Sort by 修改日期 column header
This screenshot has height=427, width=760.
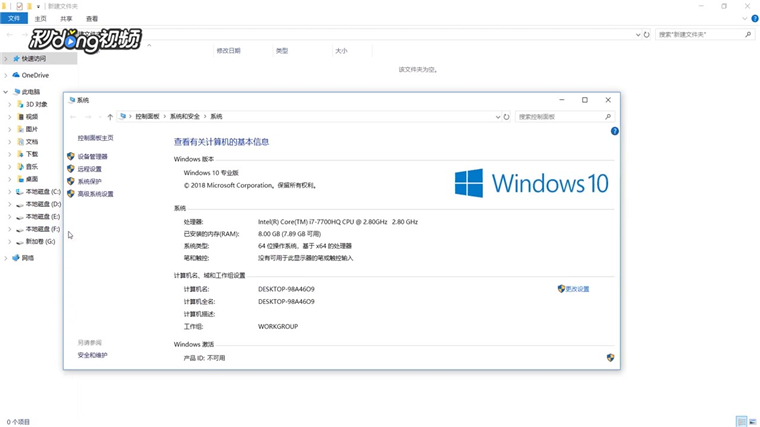228,51
